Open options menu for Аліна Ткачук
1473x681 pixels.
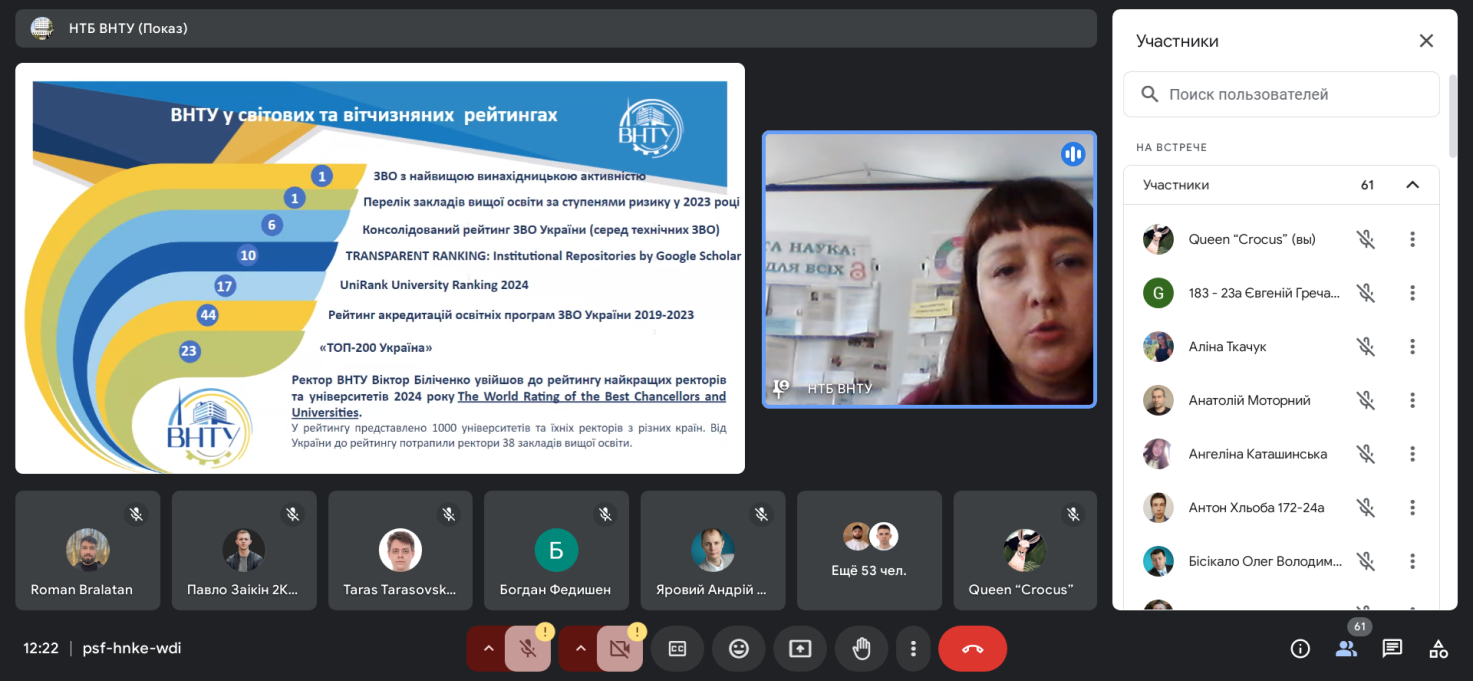click(1412, 346)
